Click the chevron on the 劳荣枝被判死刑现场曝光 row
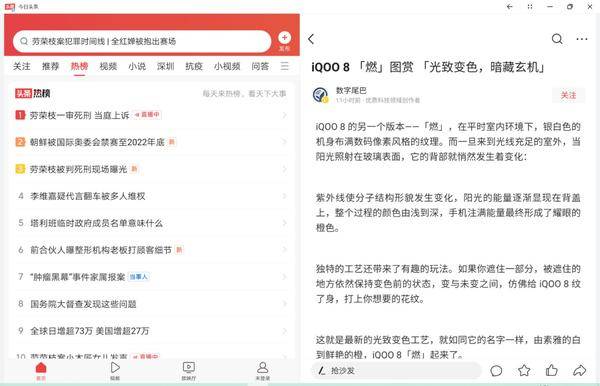Screen dimensions: 600x386 [284, 169]
